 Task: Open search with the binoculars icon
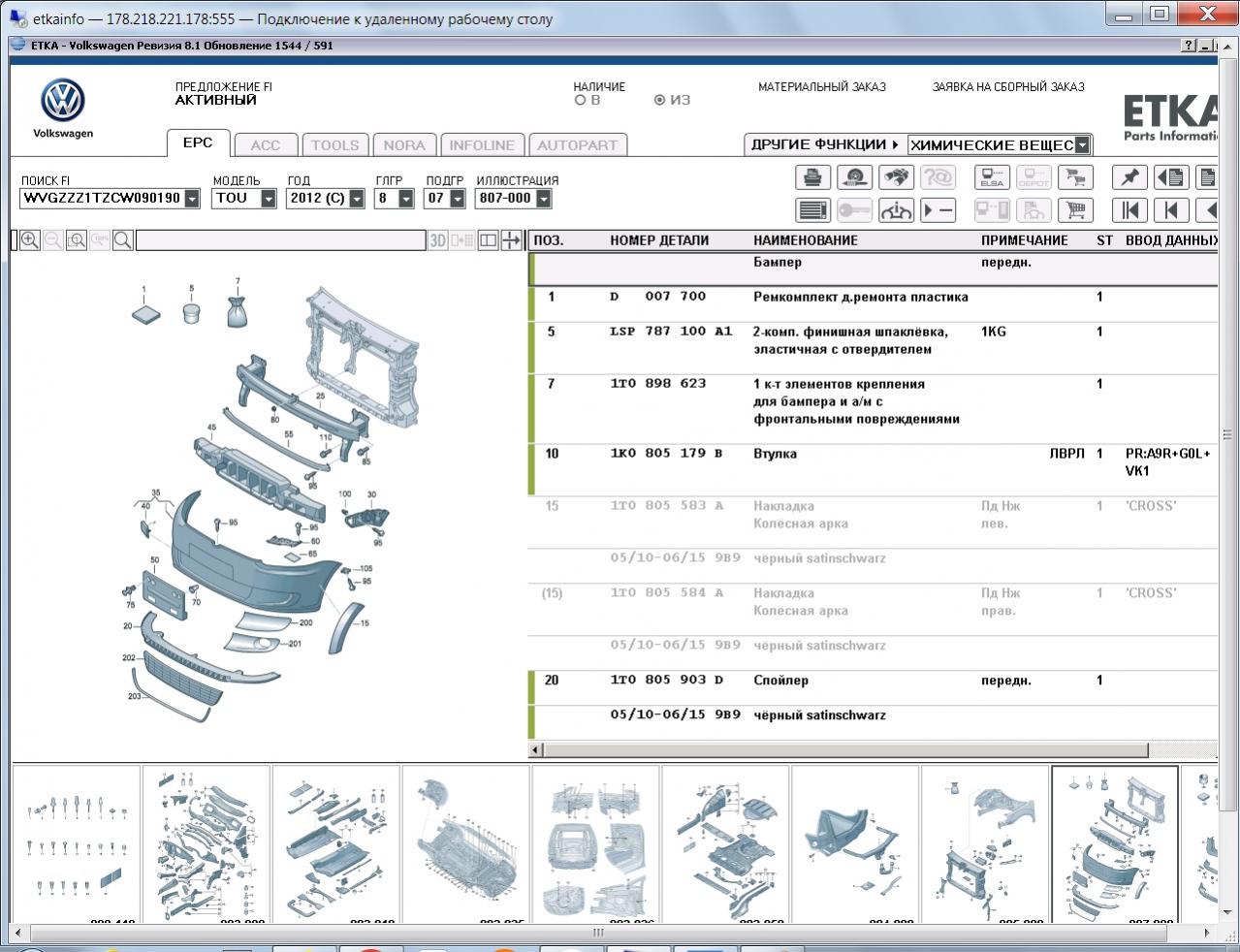pos(896,177)
